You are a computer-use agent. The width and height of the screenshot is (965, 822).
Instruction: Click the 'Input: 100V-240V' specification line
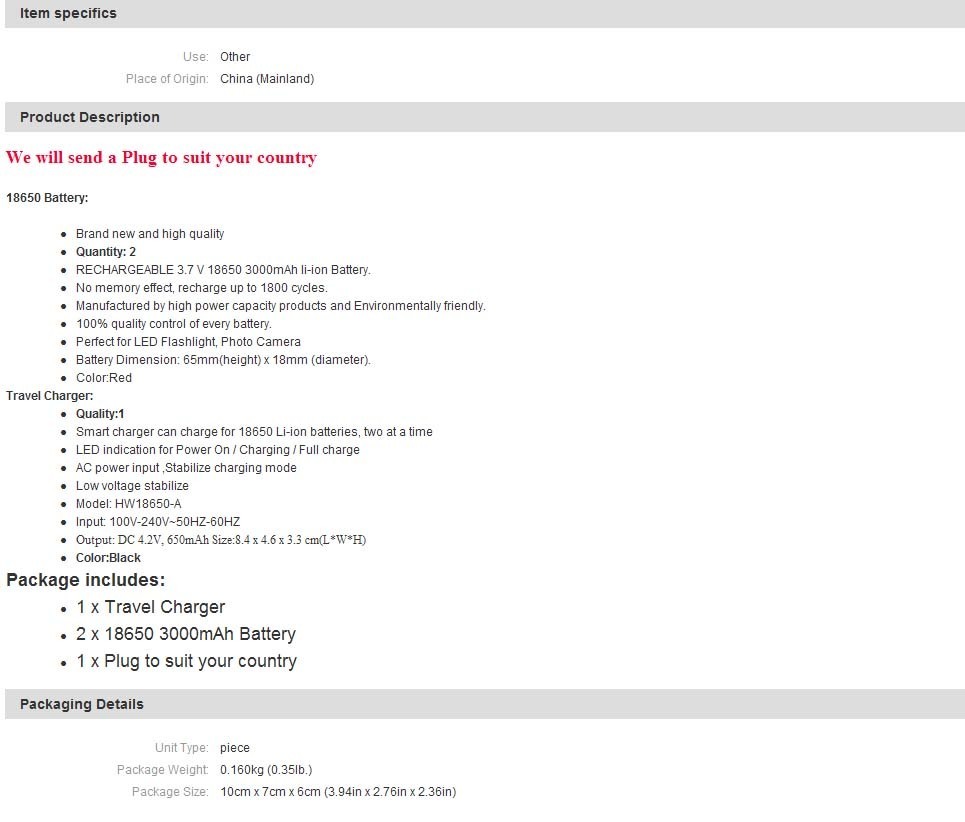[x=158, y=522]
